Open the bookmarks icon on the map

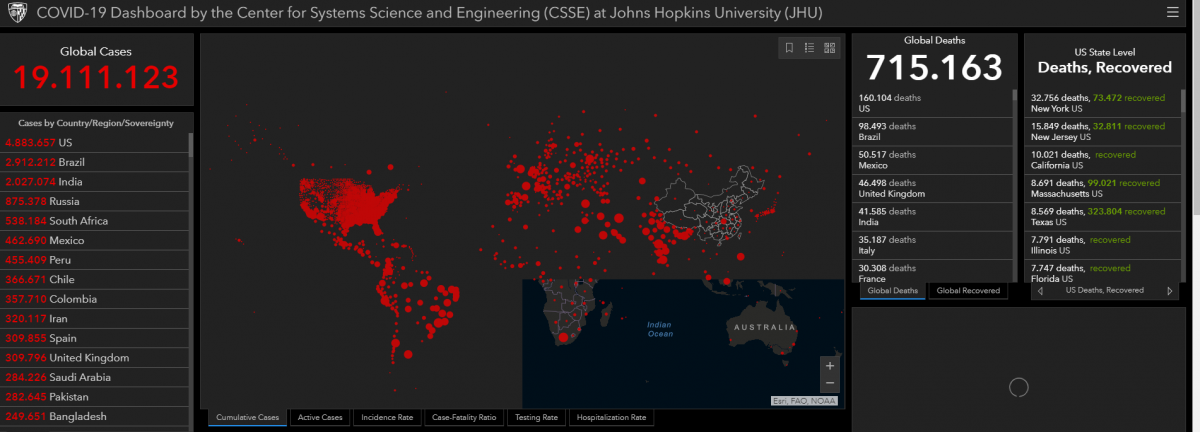point(789,48)
